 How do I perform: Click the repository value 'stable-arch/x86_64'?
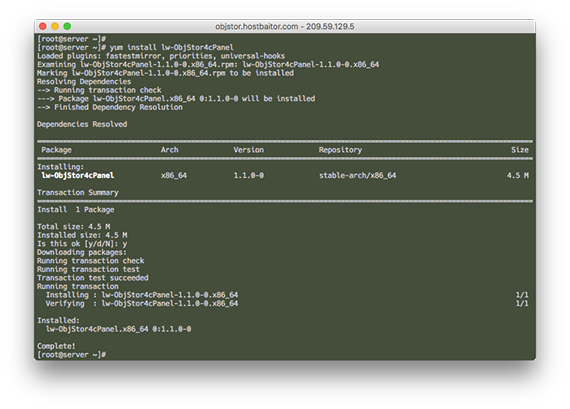tap(358, 176)
